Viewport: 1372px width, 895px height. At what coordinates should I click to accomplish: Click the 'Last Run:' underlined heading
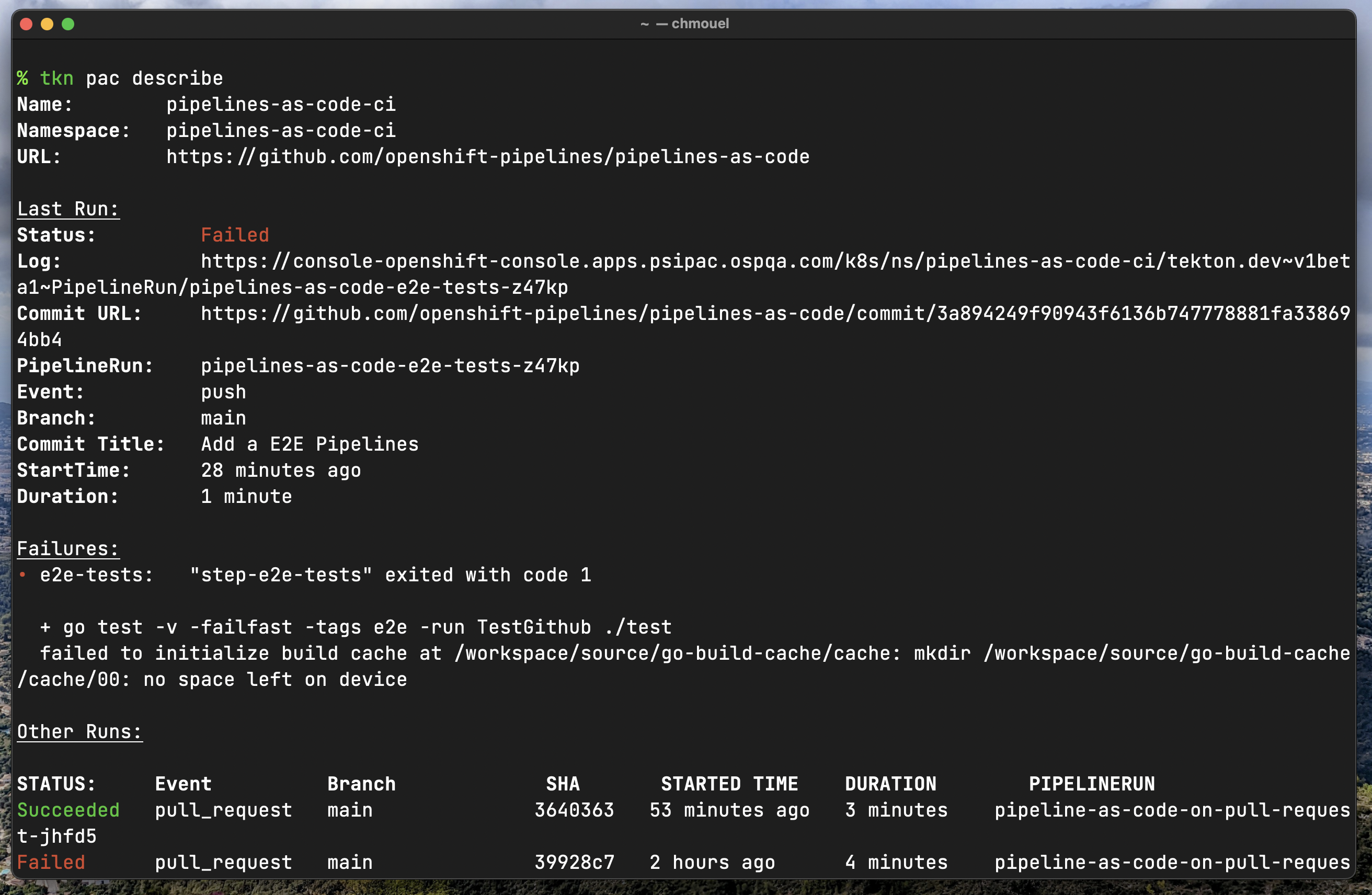(x=68, y=209)
